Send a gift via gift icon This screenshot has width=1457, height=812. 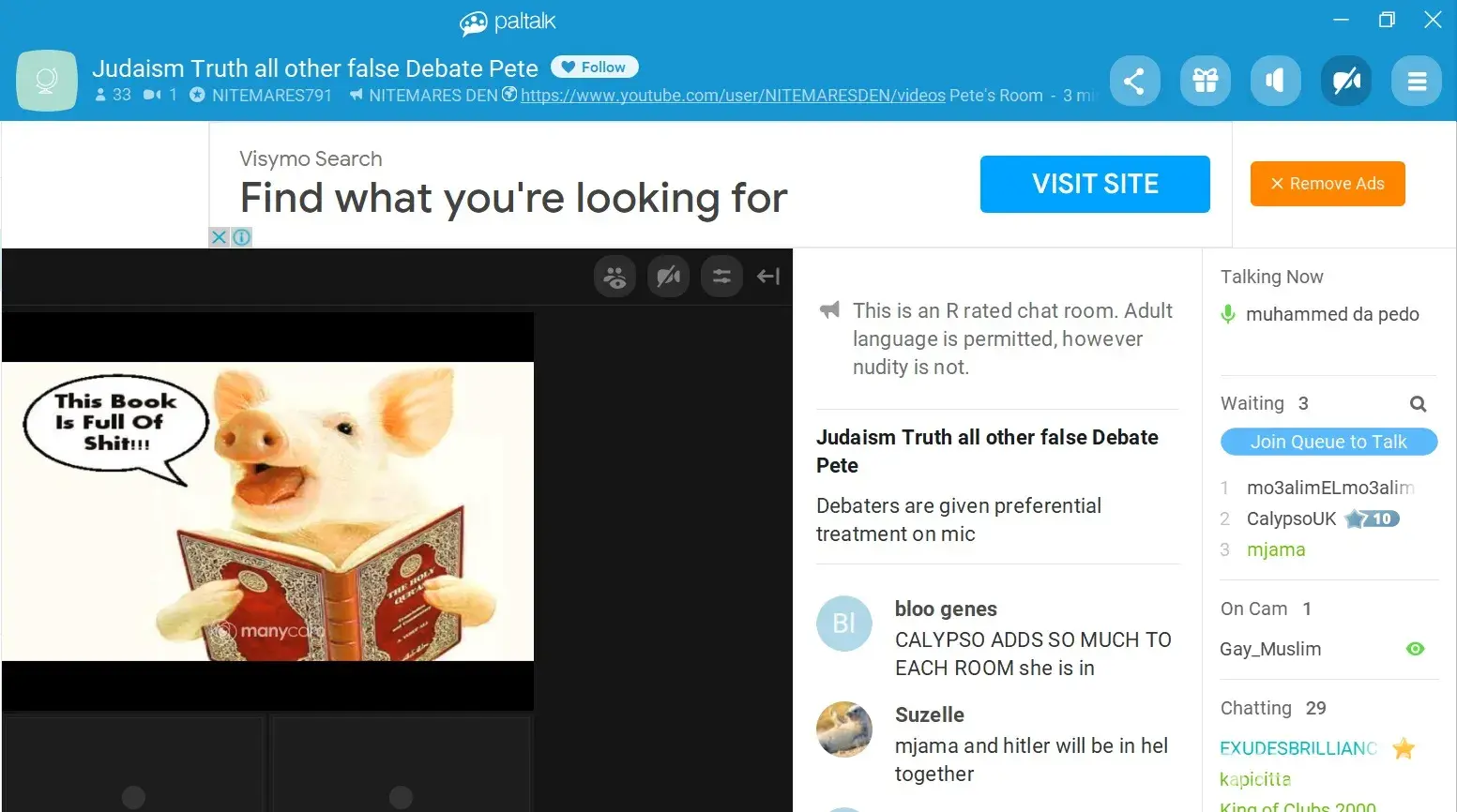tap(1206, 81)
